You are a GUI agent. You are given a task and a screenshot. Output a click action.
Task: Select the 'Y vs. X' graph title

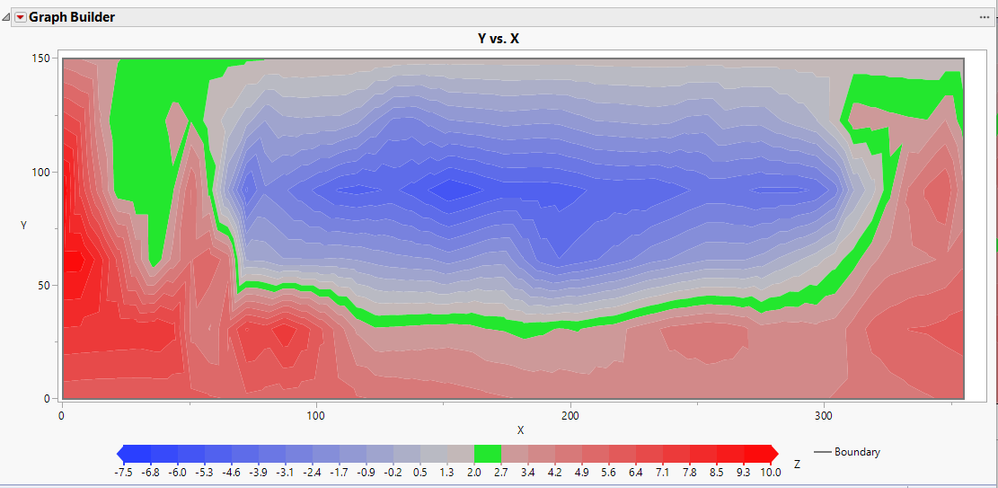499,38
